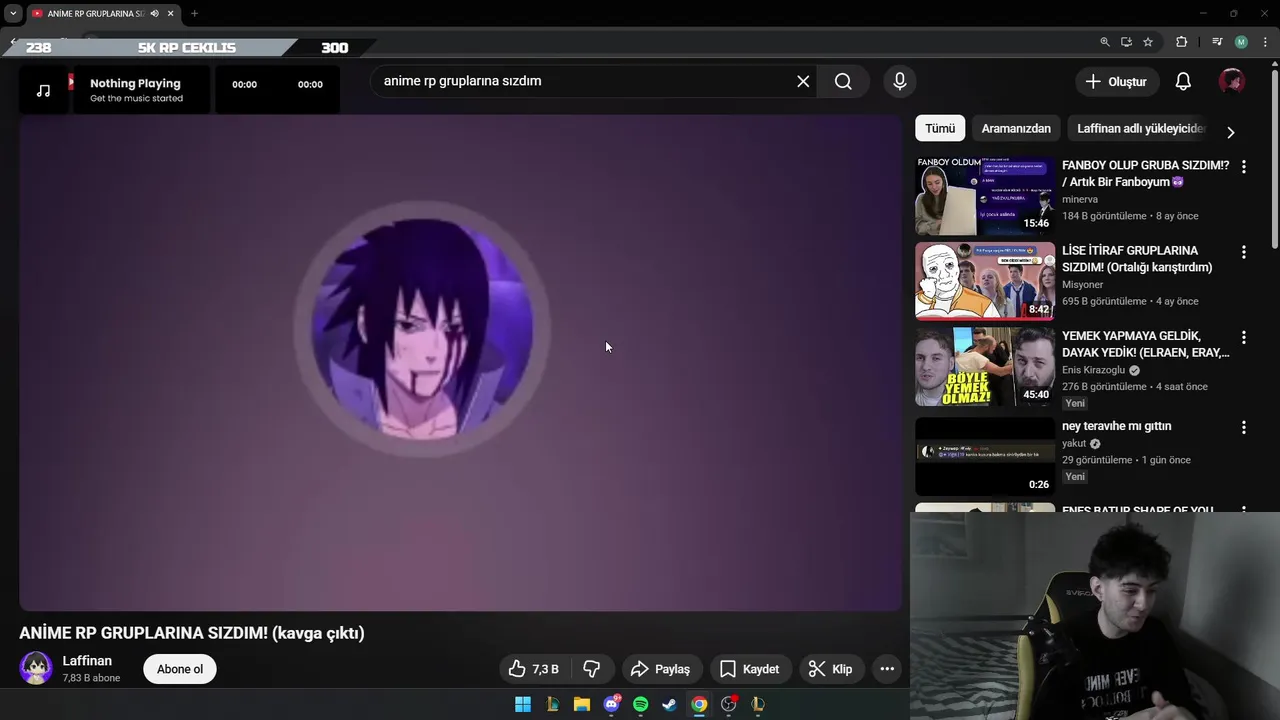Open Chrome zoom magnifier icon in address bar
Screen dimensions: 1280x720
pos(1105,42)
